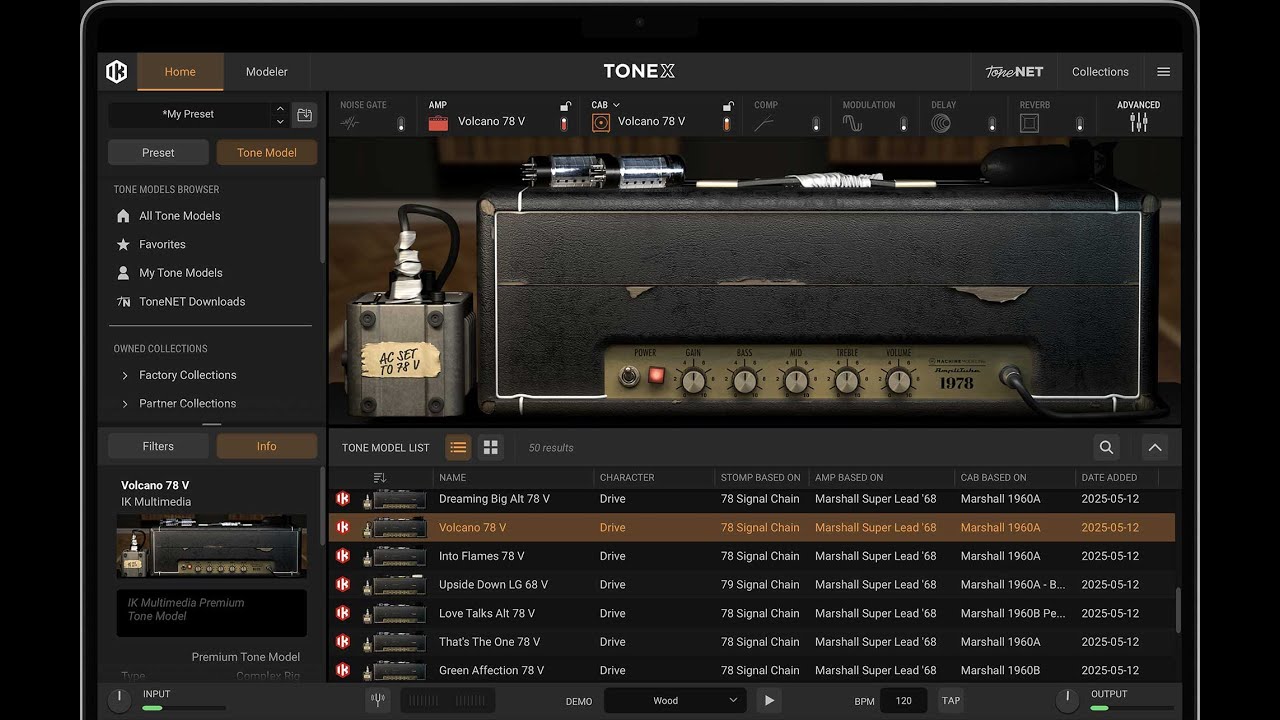1280x720 pixels.
Task: Select ToneNET Downloads in browser
Action: [192, 301]
